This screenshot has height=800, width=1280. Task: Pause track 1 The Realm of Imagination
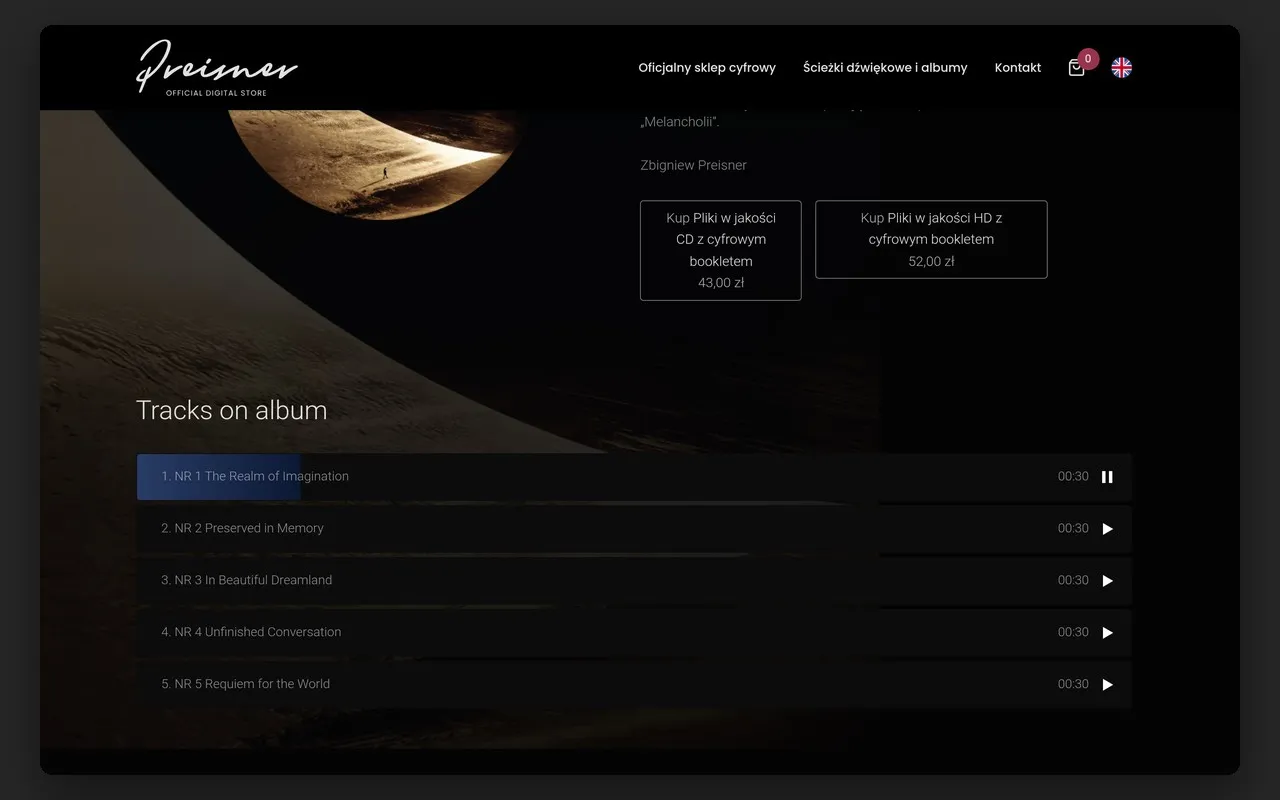pos(1107,477)
